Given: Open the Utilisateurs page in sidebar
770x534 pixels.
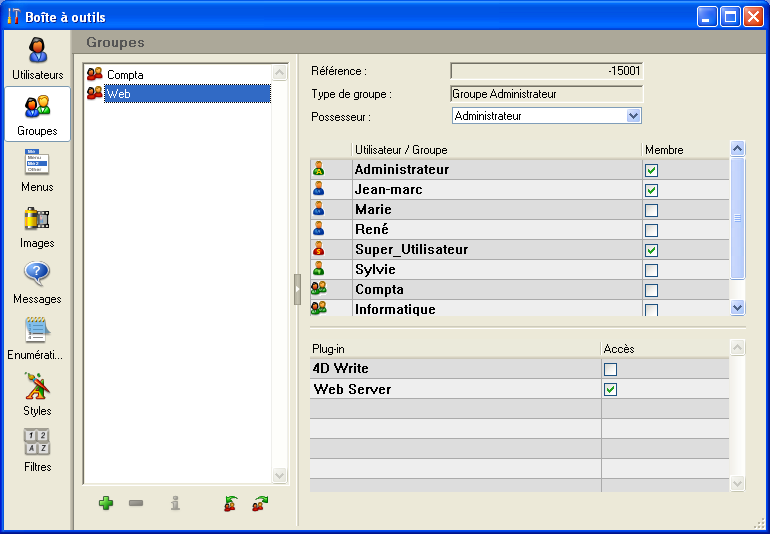Looking at the screenshot, I should click(x=37, y=58).
